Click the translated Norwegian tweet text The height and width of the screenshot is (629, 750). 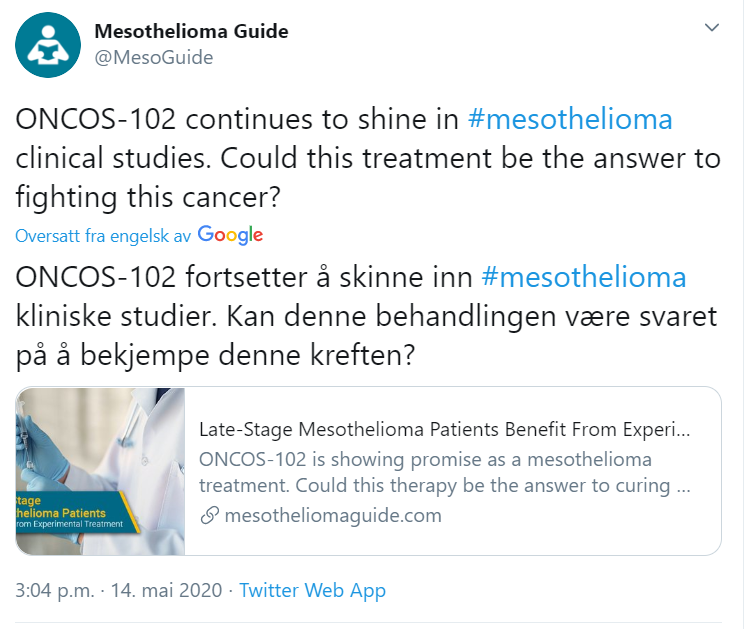366,316
